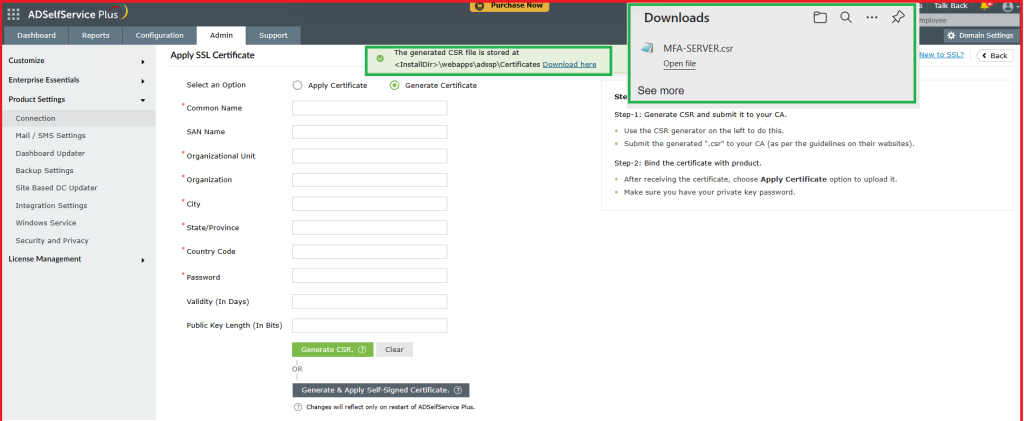Click See more in Downloads panel

(661, 91)
